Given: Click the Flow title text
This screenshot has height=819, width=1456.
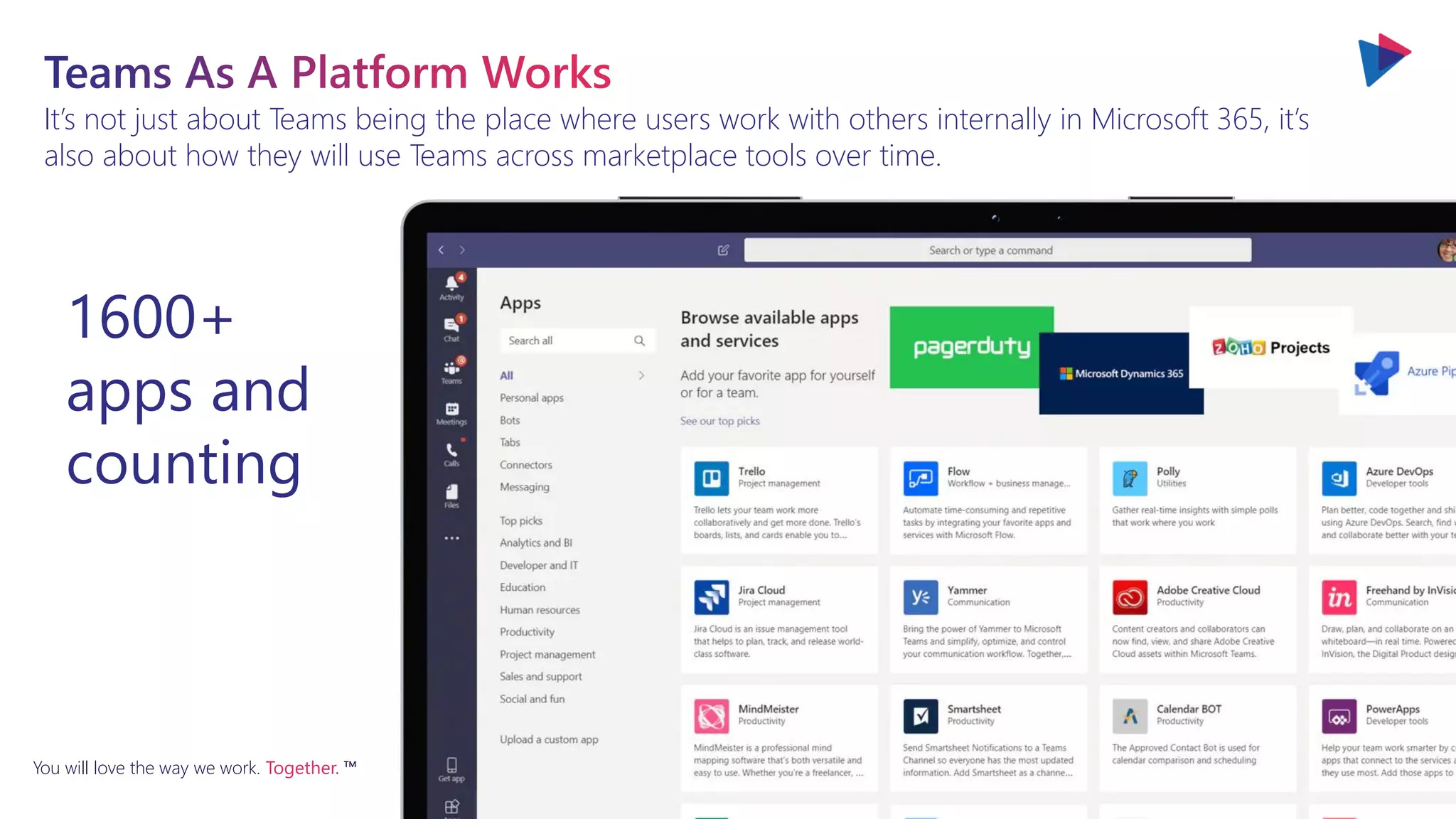Looking at the screenshot, I should click(x=958, y=471).
